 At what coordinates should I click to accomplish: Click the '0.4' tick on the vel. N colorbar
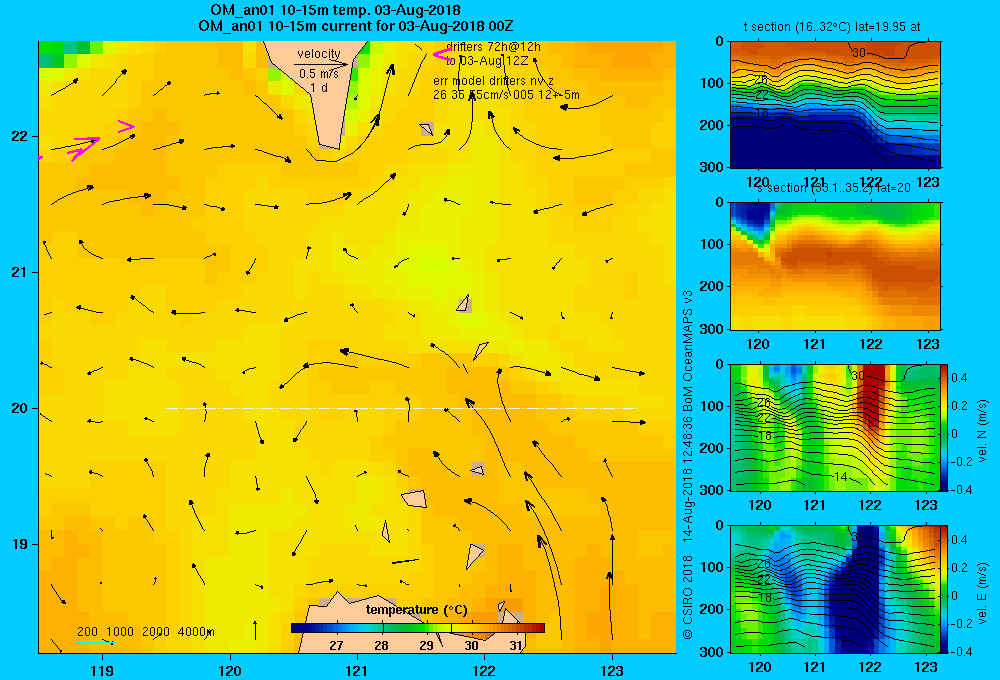click(x=959, y=378)
